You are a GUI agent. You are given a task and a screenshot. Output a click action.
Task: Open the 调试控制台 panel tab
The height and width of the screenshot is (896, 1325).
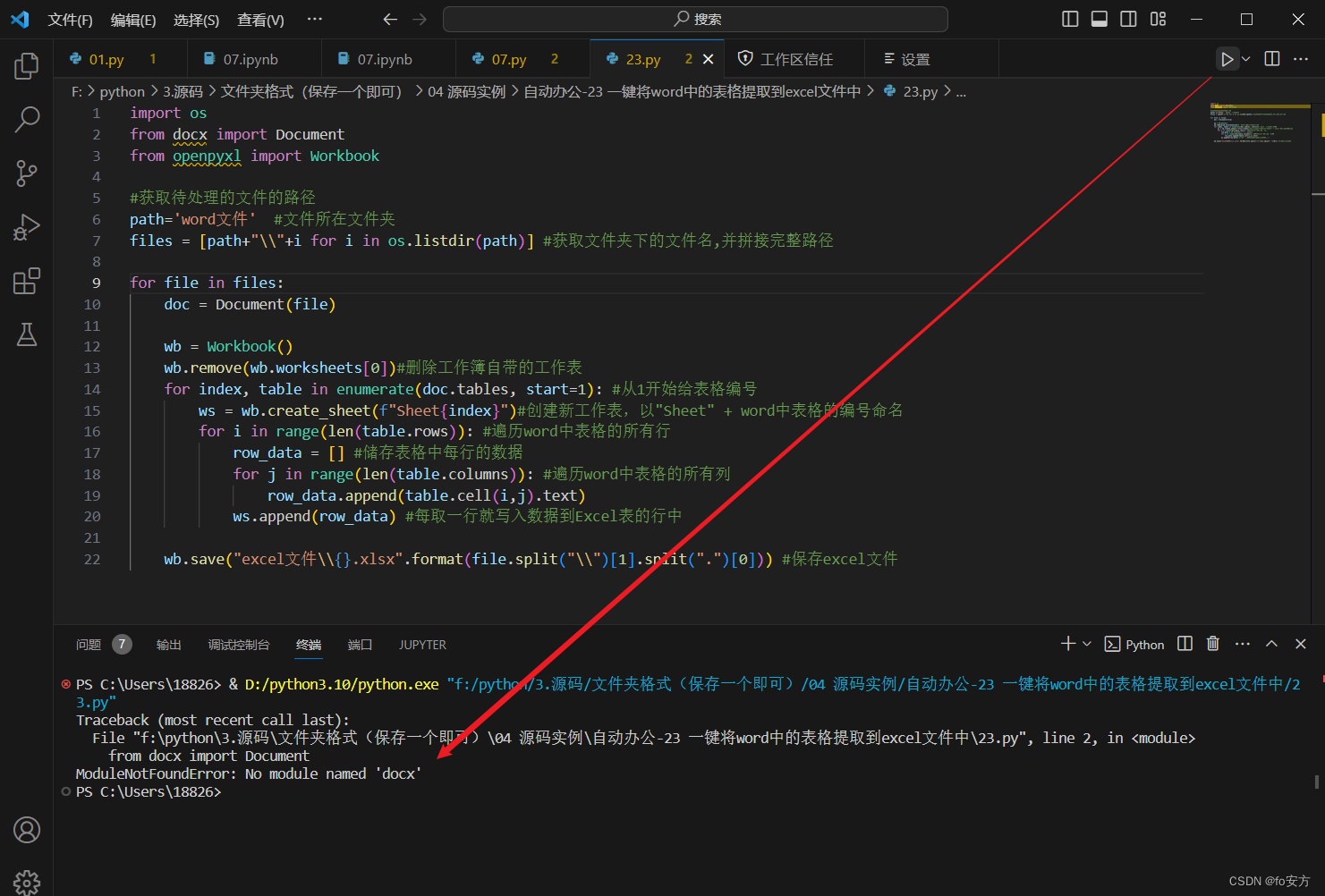click(239, 645)
